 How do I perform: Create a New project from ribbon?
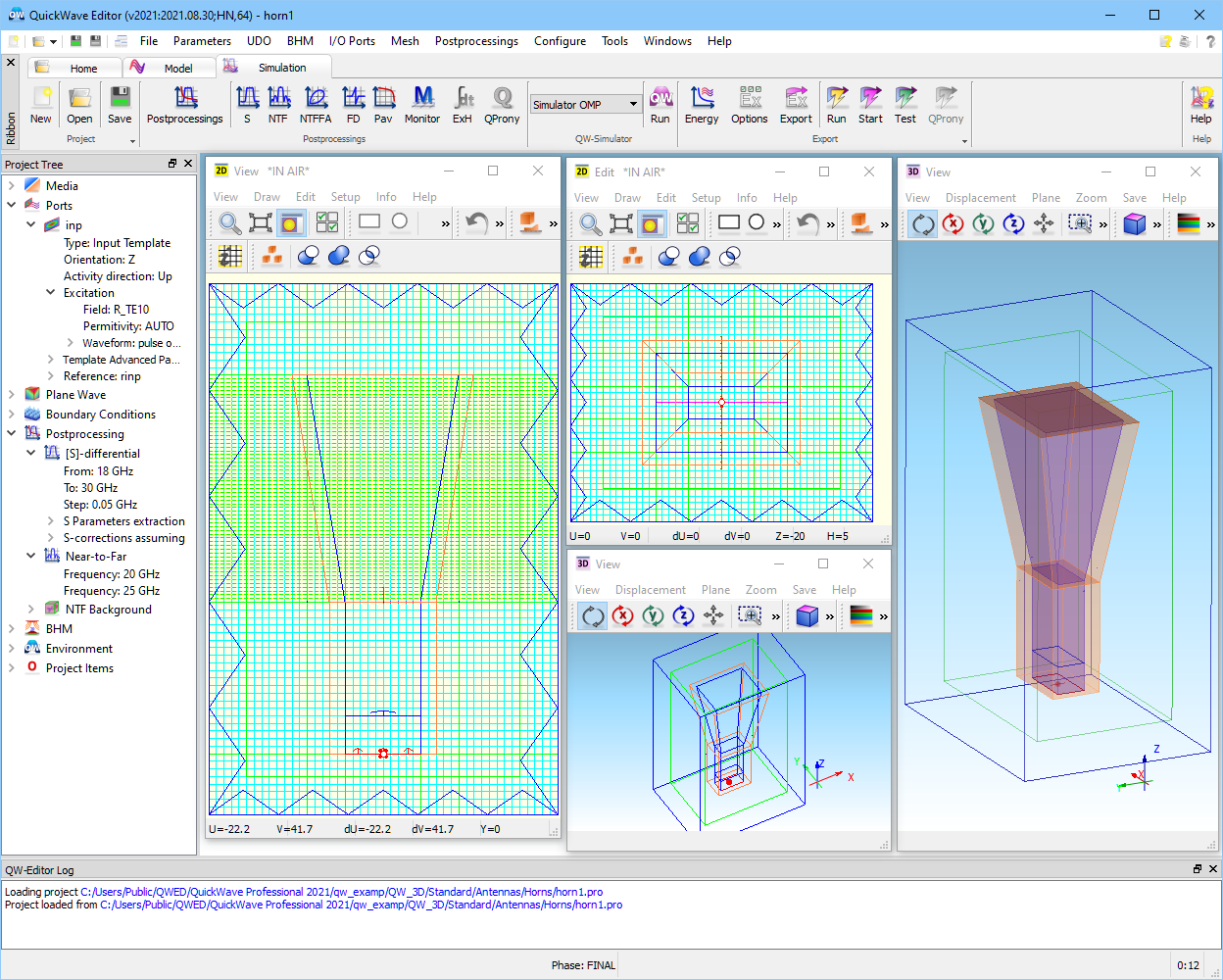tap(41, 105)
